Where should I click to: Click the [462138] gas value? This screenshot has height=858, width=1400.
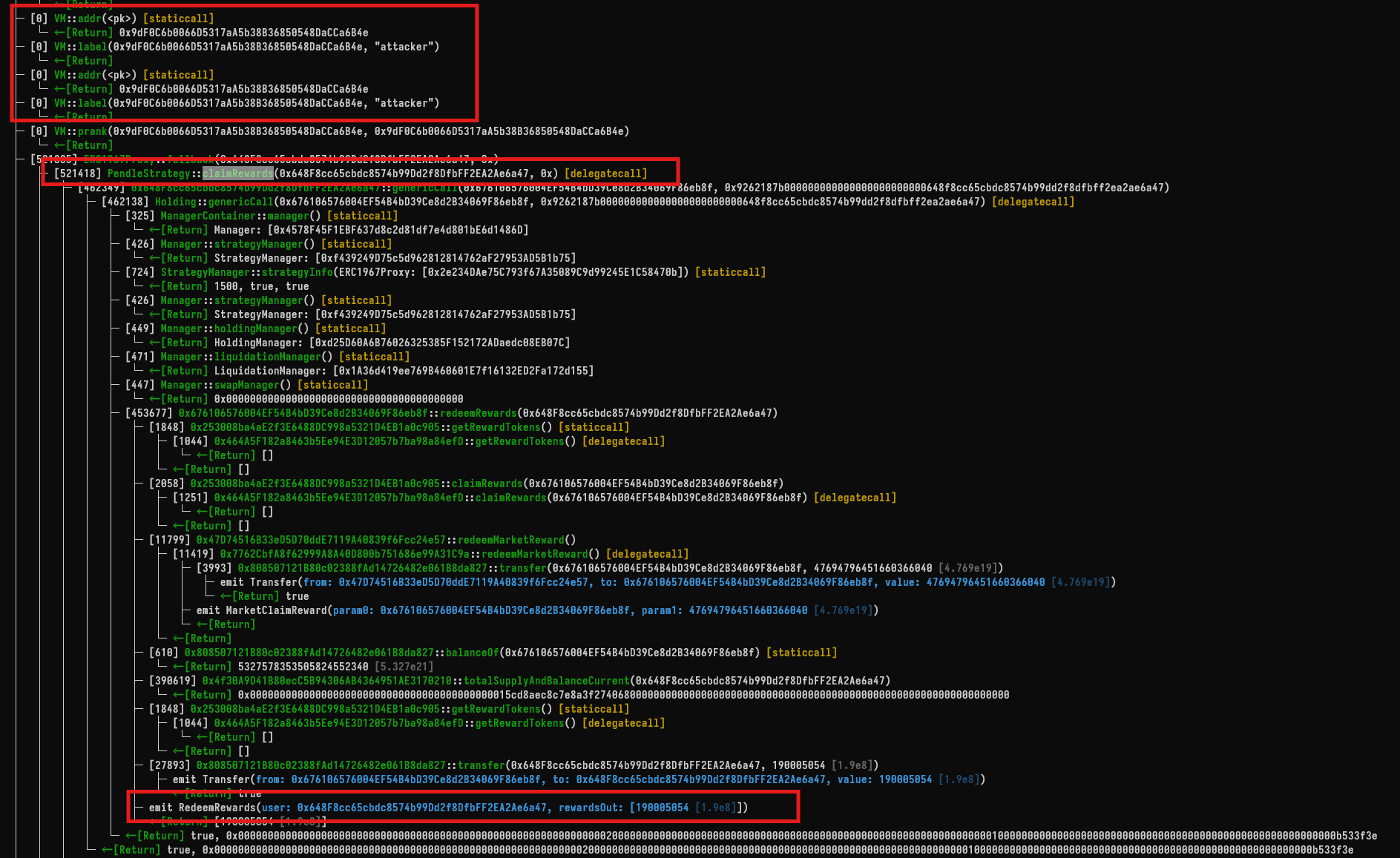point(125,202)
